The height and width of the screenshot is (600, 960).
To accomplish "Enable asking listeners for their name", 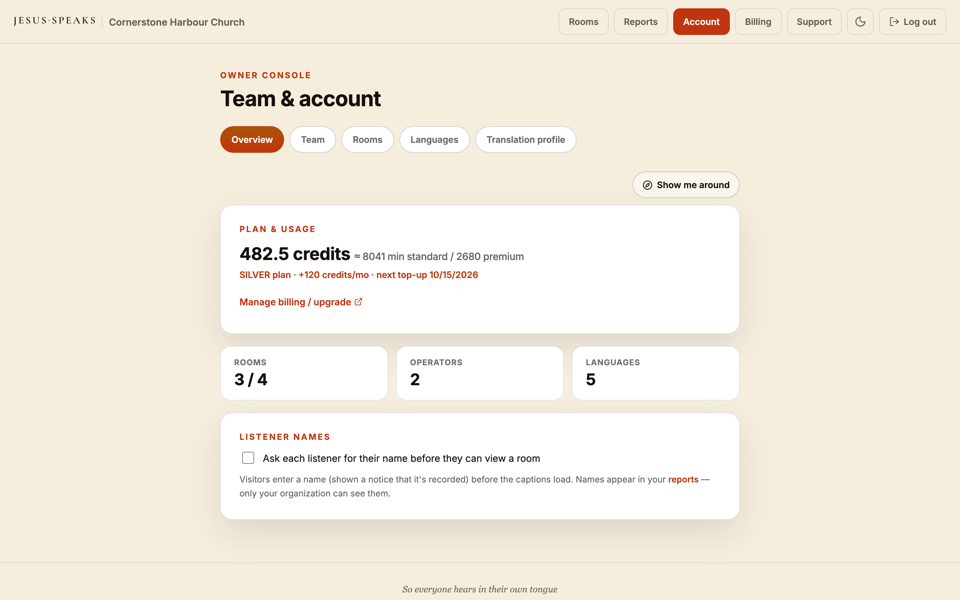I will [x=248, y=458].
